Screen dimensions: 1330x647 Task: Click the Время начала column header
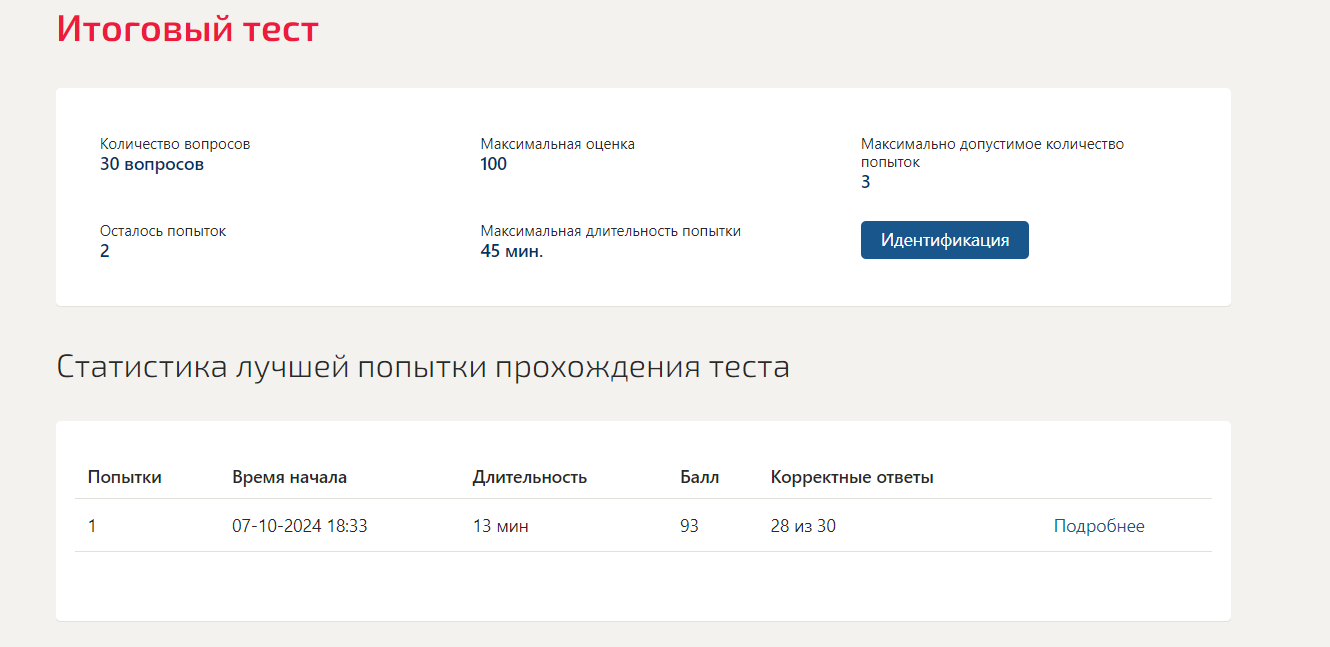(x=290, y=477)
